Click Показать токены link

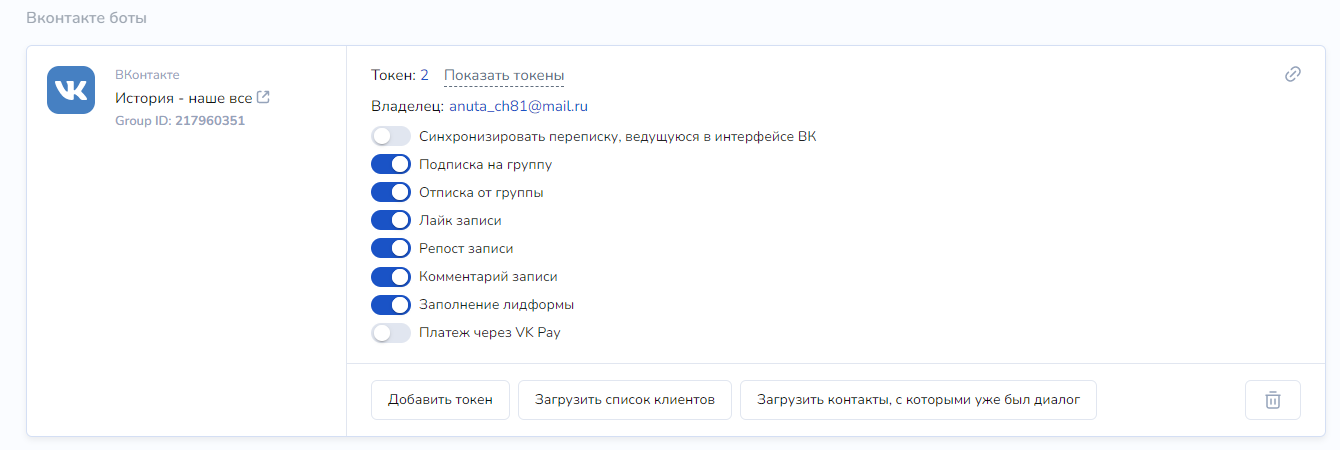click(x=504, y=76)
